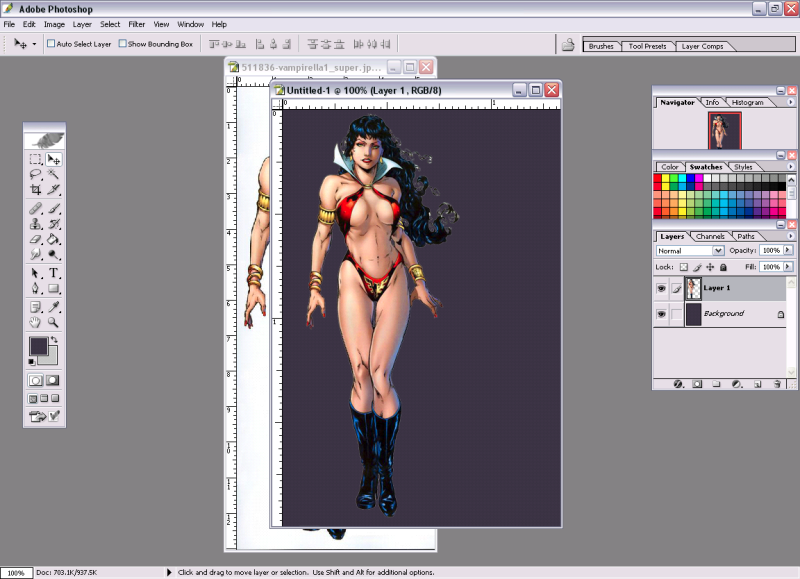Viewport: 800px width, 579px height.
Task: Select the Zoom tool
Action: pyautogui.click(x=54, y=322)
